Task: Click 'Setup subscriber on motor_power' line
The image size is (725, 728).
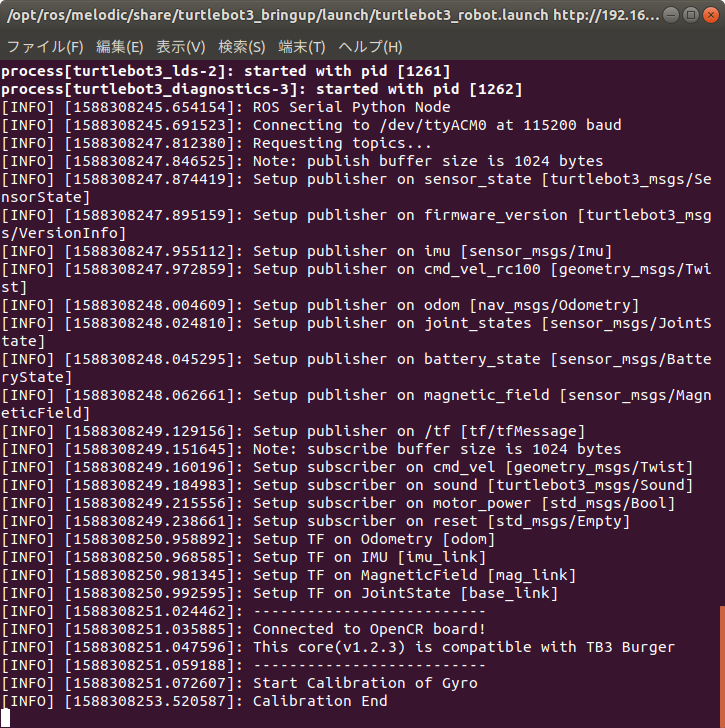Action: tap(338, 503)
